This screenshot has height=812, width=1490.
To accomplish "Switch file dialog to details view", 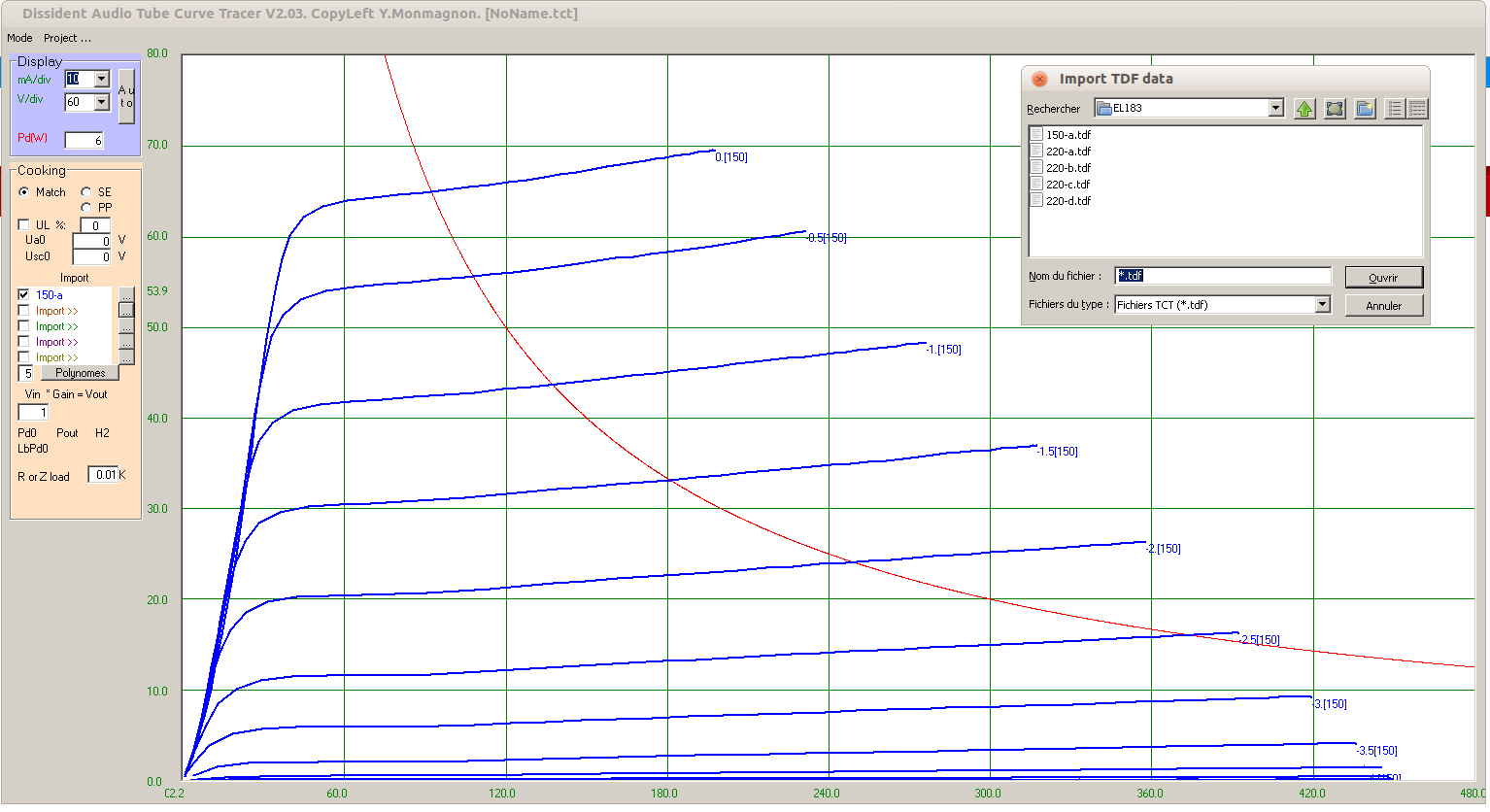I will tap(1417, 109).
